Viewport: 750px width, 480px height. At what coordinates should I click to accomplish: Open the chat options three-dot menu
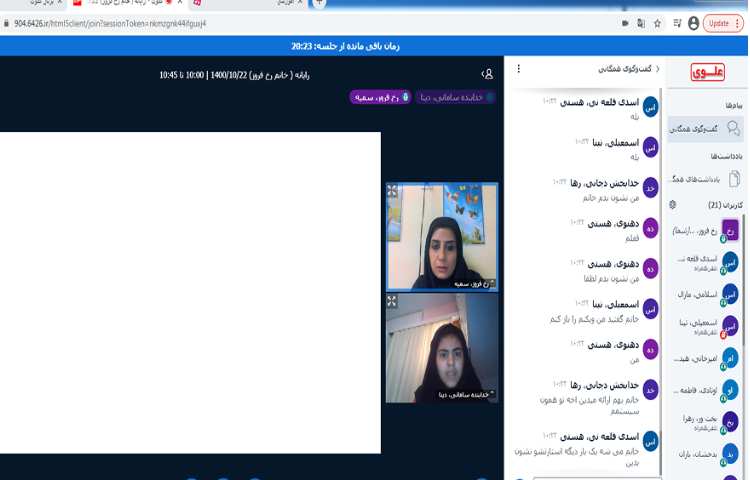point(518,69)
